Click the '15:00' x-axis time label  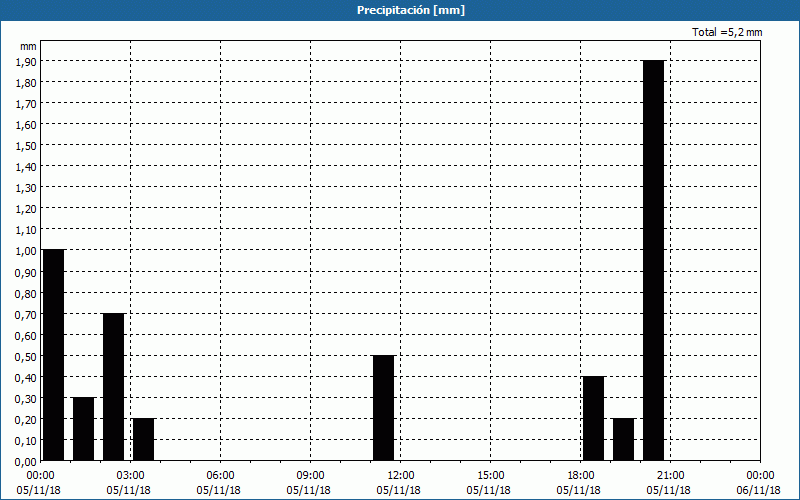[491, 476]
